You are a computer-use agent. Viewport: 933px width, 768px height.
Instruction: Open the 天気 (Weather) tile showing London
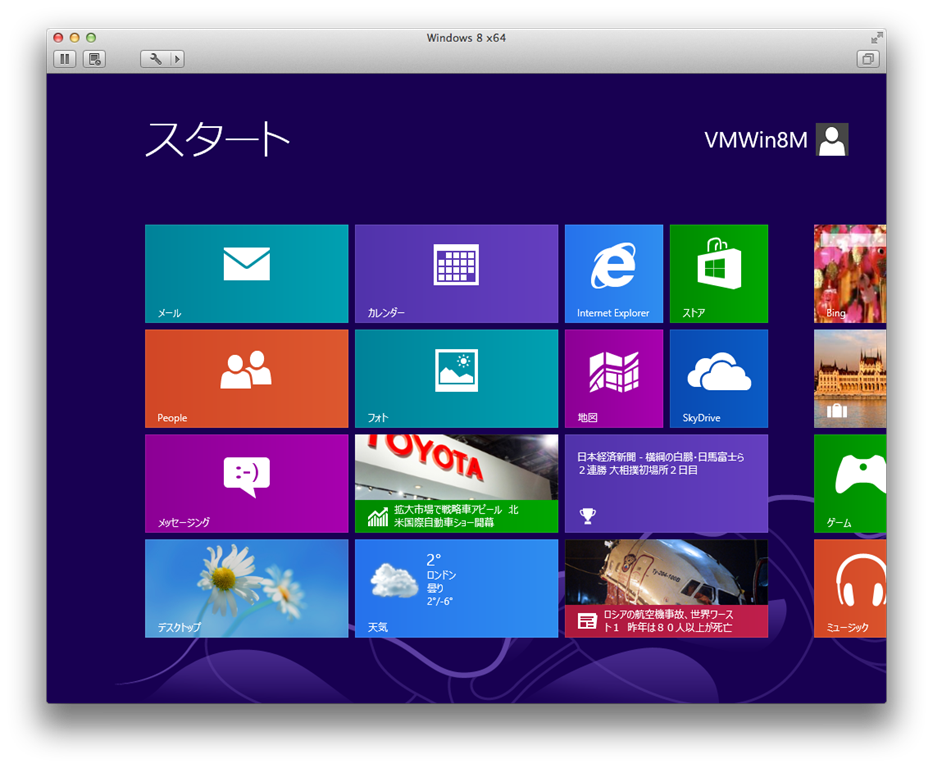pyautogui.click(x=456, y=588)
